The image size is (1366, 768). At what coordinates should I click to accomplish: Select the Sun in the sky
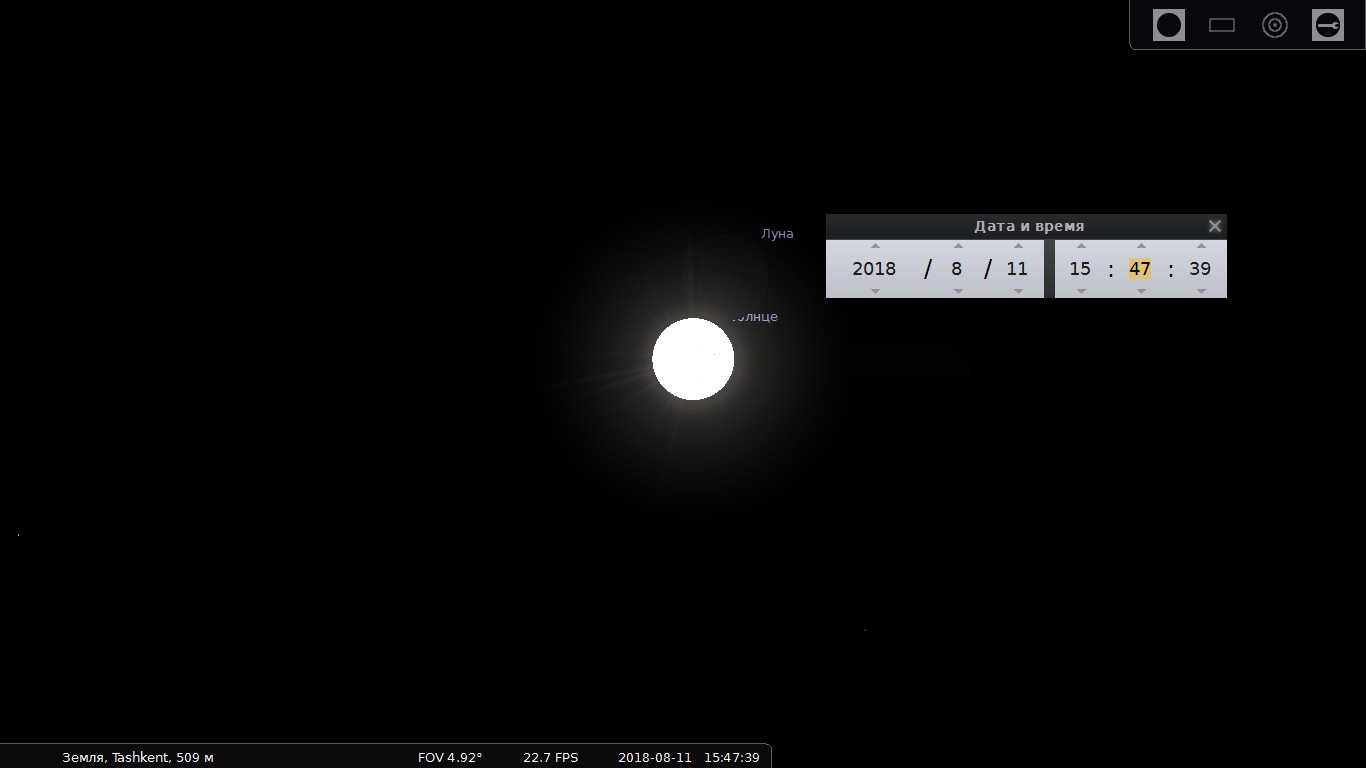pyautogui.click(x=693, y=359)
